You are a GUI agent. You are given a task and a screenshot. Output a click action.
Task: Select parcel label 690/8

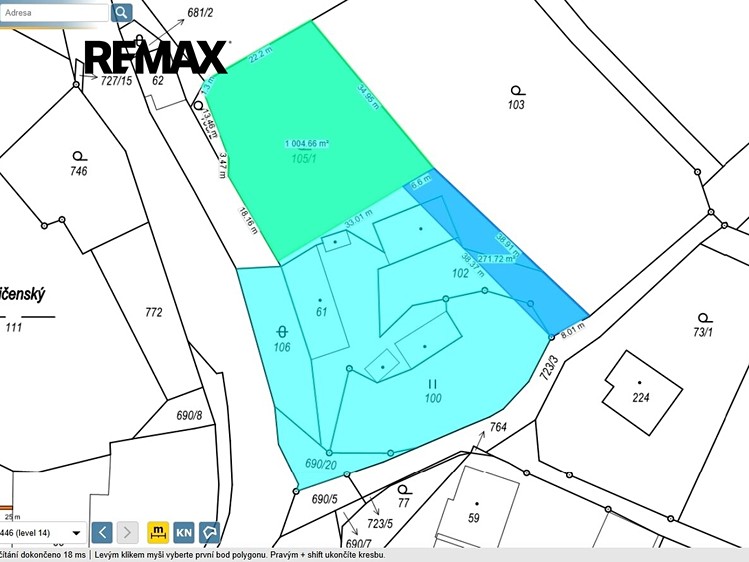click(x=189, y=415)
